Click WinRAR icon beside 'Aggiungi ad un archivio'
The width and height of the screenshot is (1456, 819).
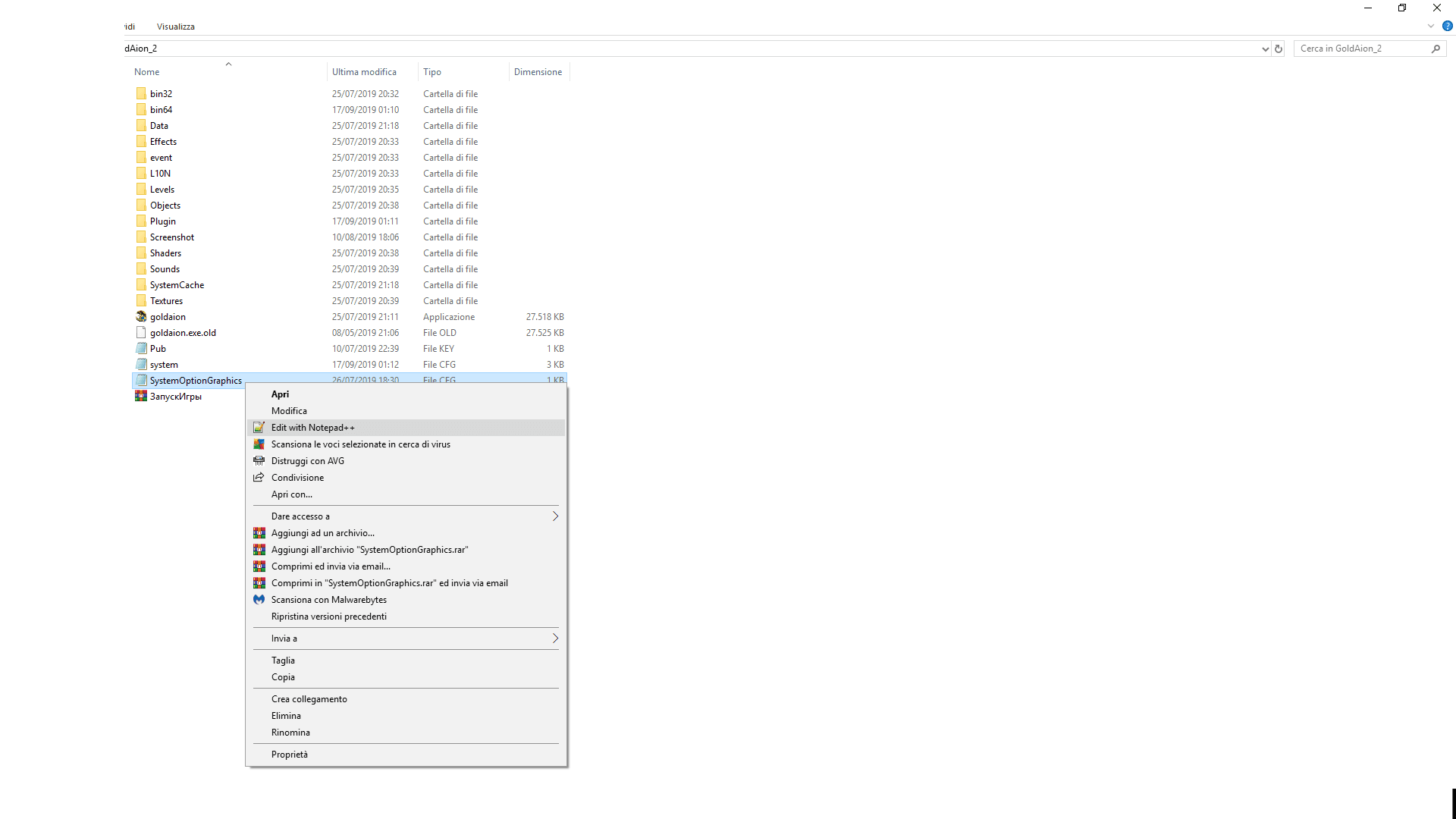(x=259, y=533)
